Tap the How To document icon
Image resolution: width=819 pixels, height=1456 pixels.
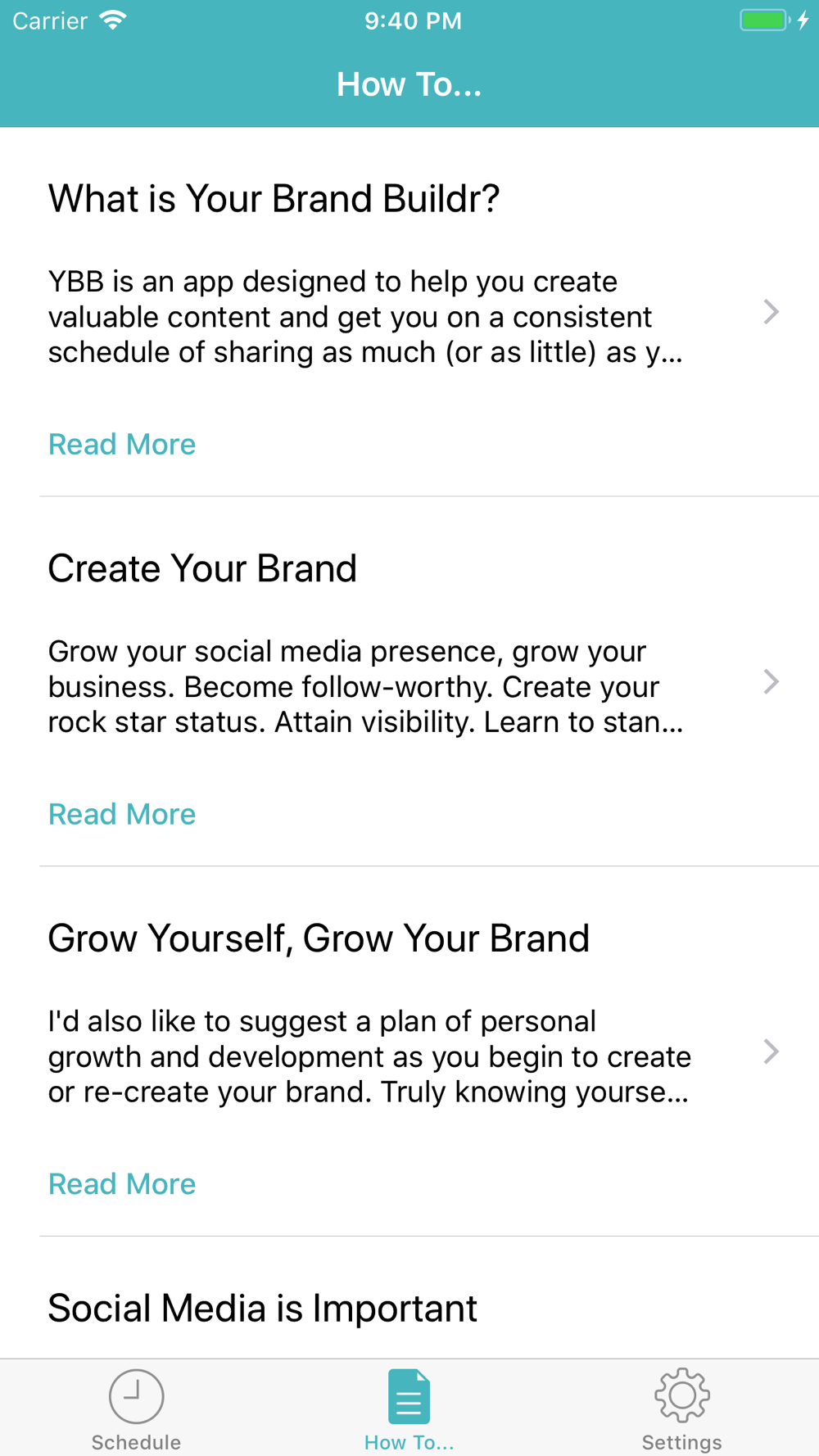[x=409, y=1396]
